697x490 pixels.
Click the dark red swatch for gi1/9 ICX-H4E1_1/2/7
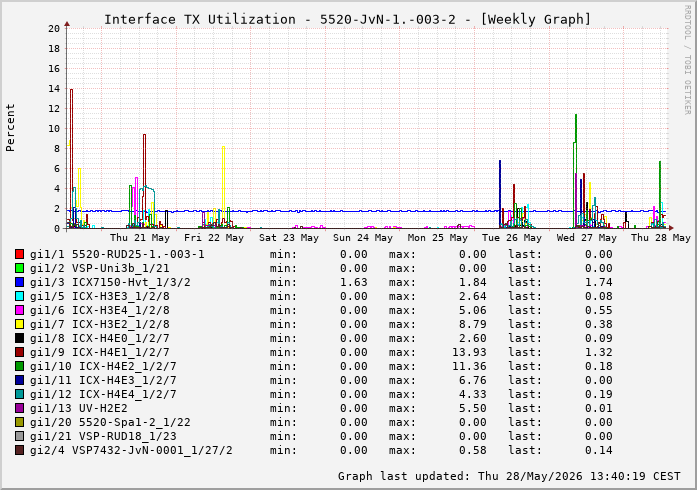(19, 352)
